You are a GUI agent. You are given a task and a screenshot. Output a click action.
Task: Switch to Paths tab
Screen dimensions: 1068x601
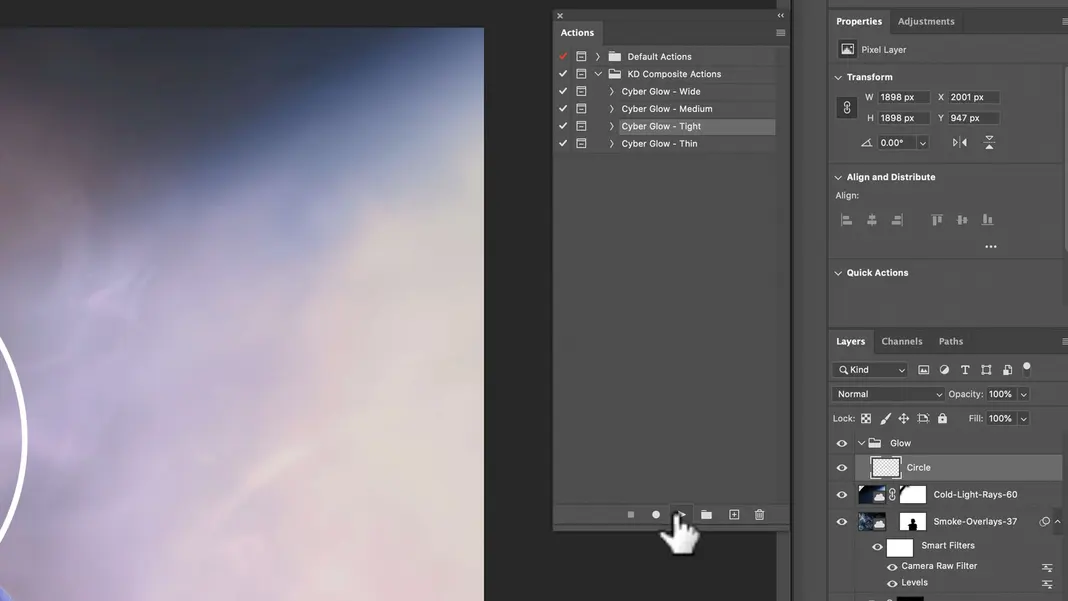pos(951,341)
